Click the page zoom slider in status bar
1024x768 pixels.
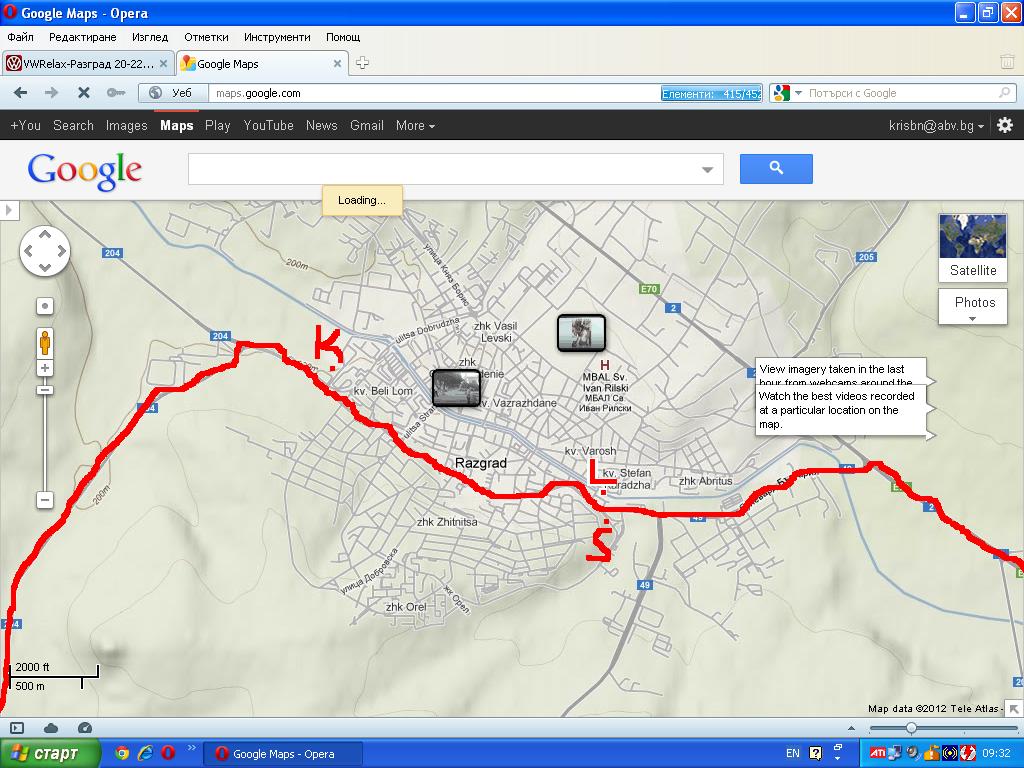coord(911,728)
